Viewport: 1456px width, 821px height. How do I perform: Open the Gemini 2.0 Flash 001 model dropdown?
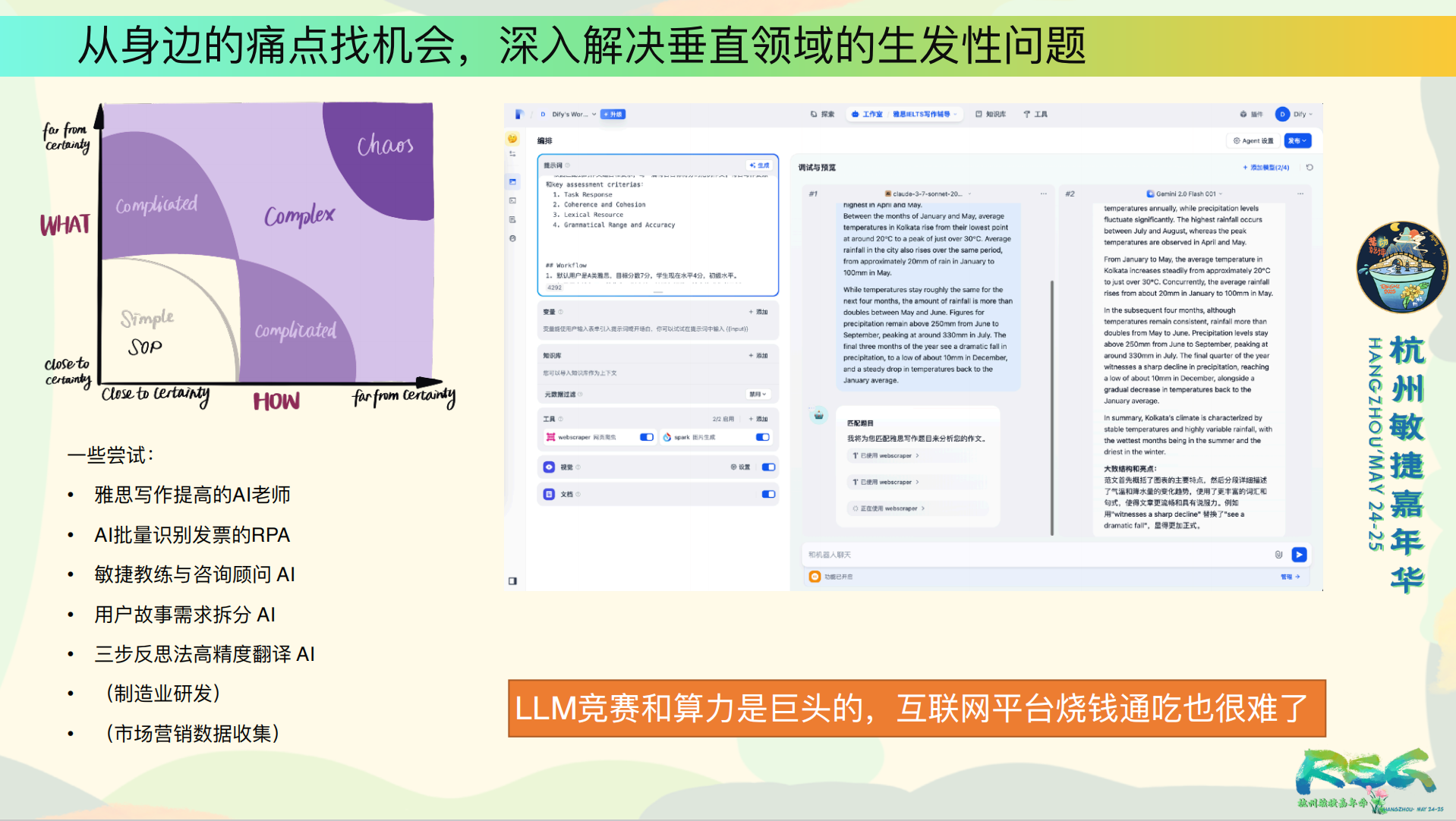click(1184, 194)
